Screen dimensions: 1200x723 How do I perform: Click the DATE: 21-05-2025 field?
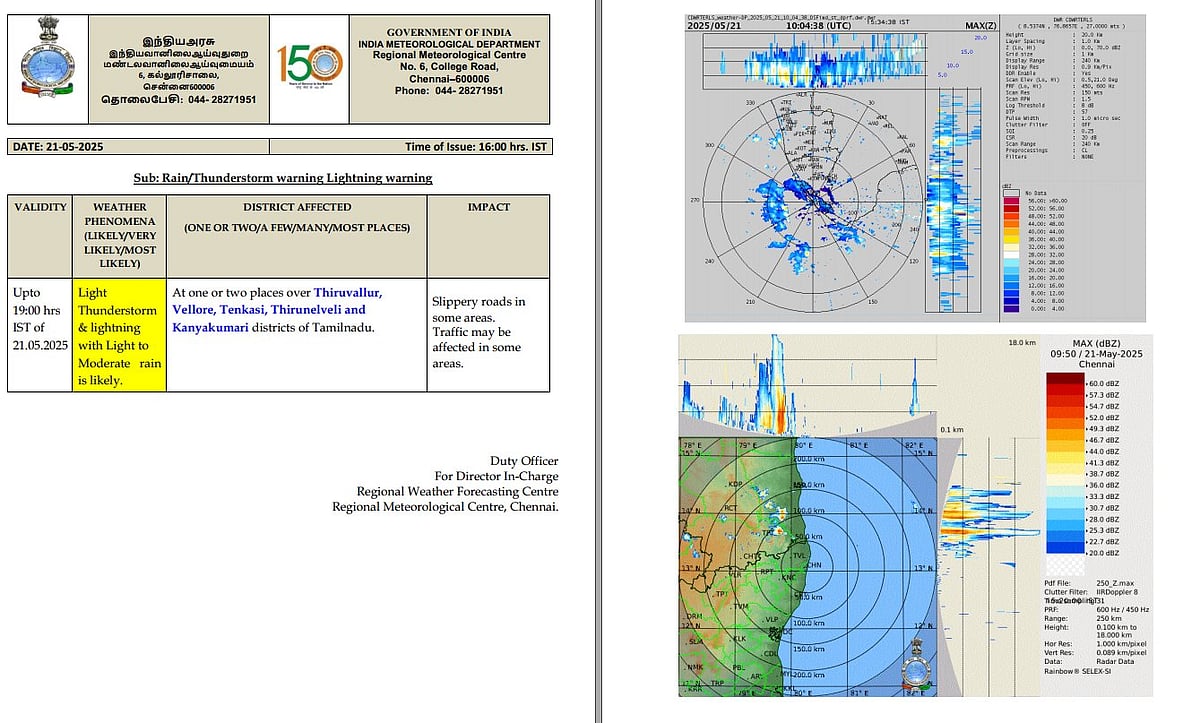point(58,147)
